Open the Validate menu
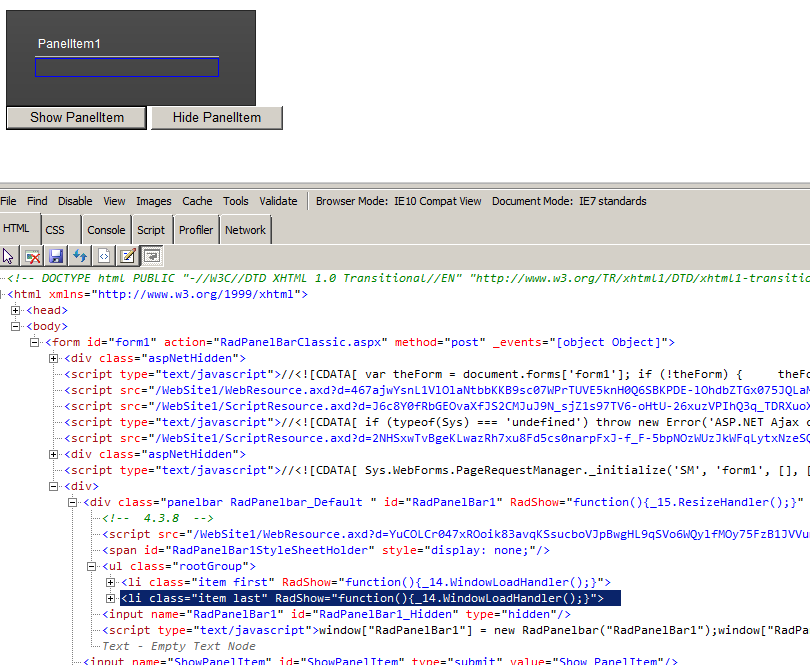Image resolution: width=810 pixels, height=665 pixels. click(278, 201)
